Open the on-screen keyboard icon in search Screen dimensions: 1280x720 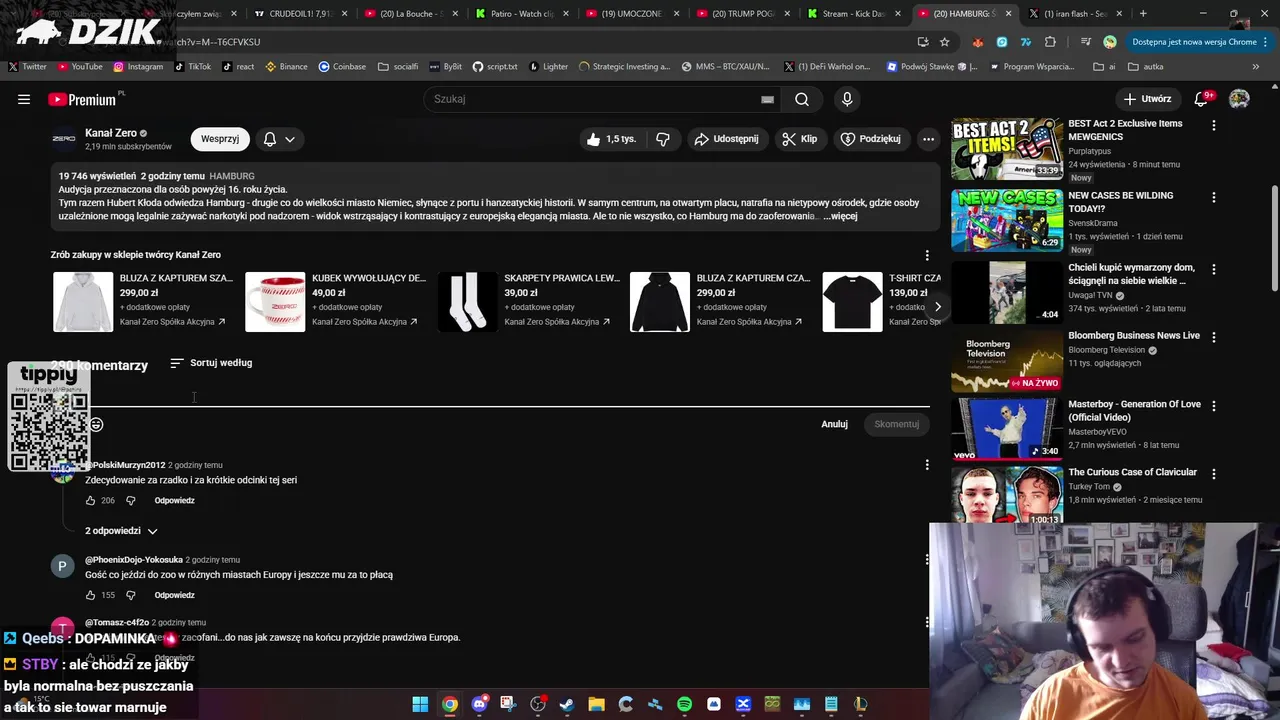(x=767, y=99)
